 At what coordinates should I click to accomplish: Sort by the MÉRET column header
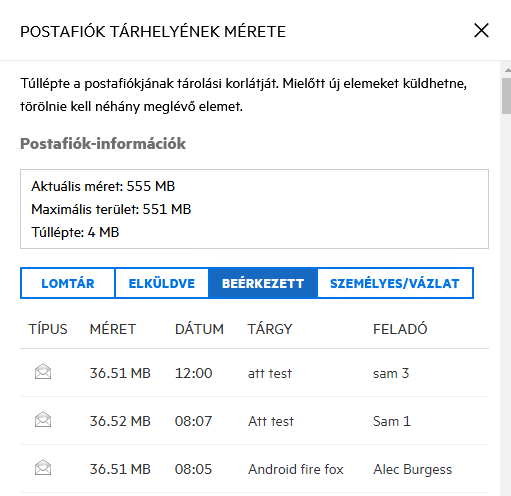click(x=113, y=329)
